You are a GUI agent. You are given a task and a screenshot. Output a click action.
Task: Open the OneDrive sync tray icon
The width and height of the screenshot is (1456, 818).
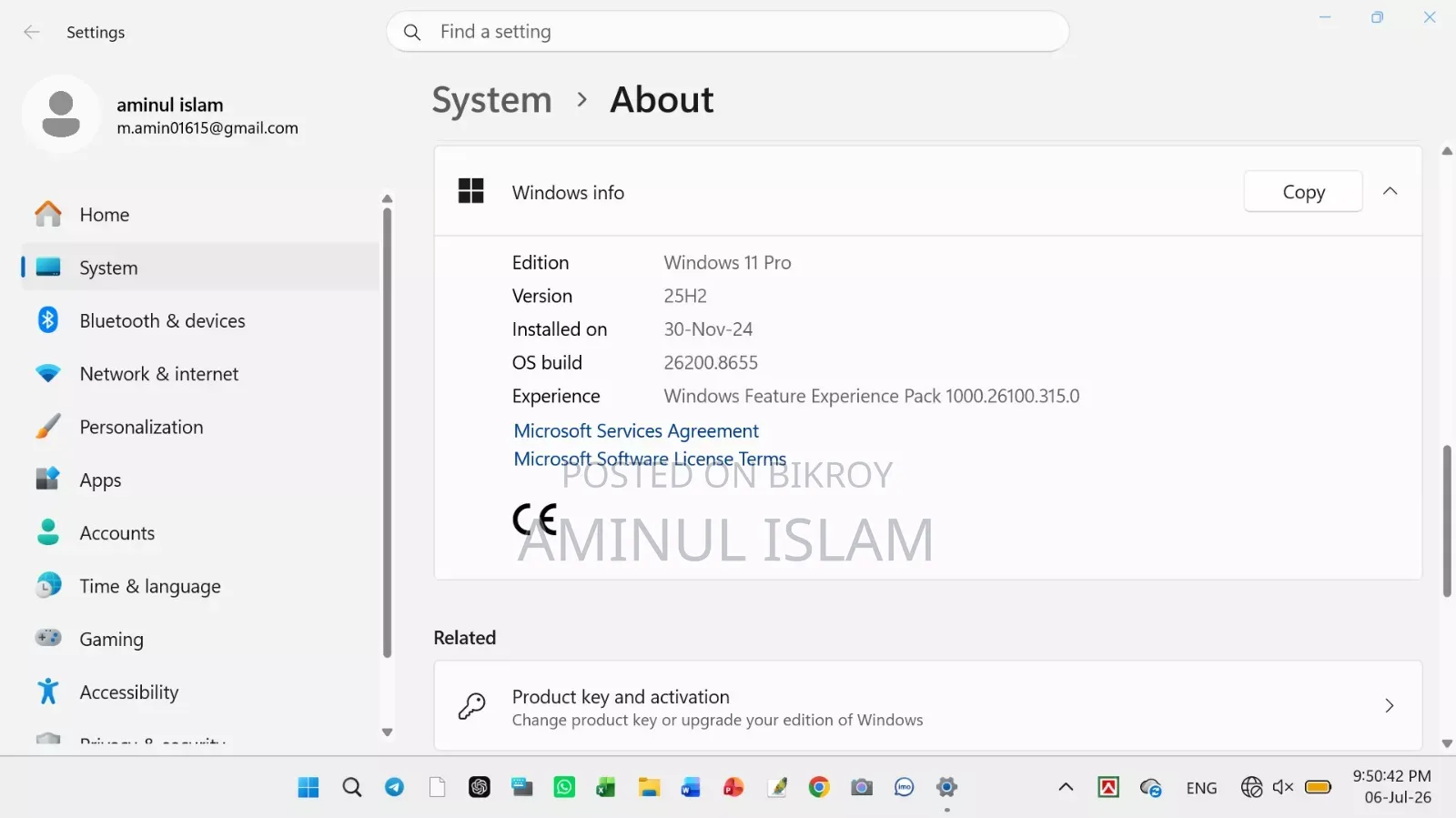pyautogui.click(x=1151, y=788)
